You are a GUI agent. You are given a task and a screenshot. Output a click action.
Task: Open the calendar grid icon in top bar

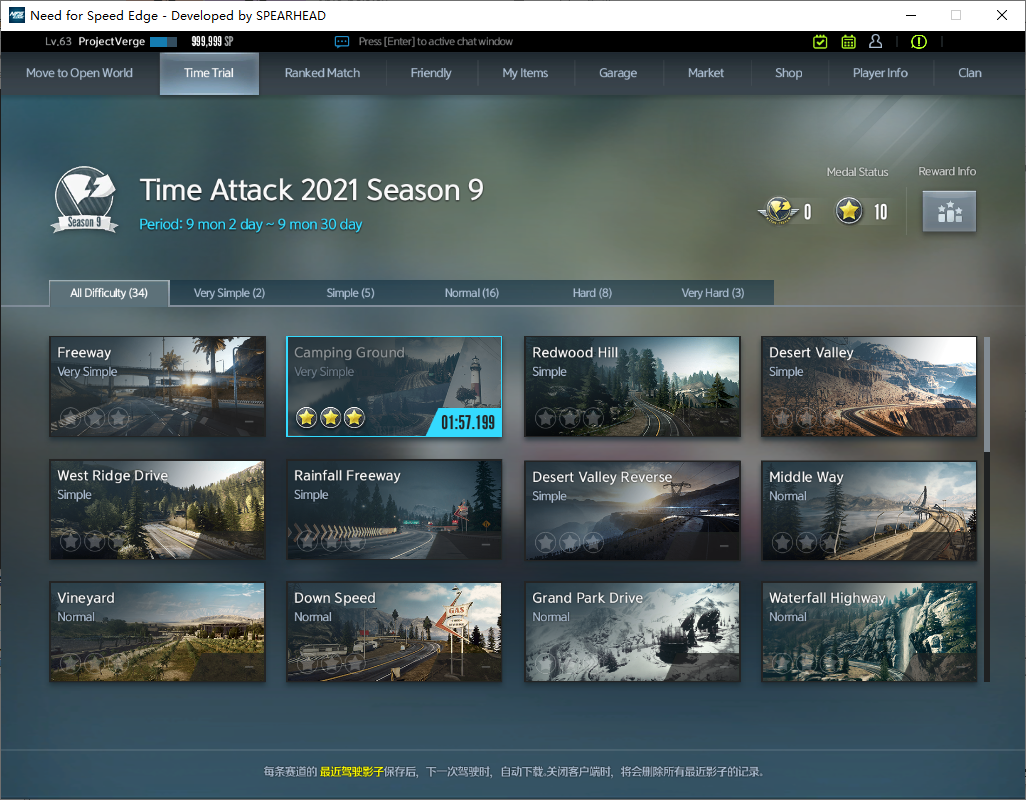tap(848, 42)
